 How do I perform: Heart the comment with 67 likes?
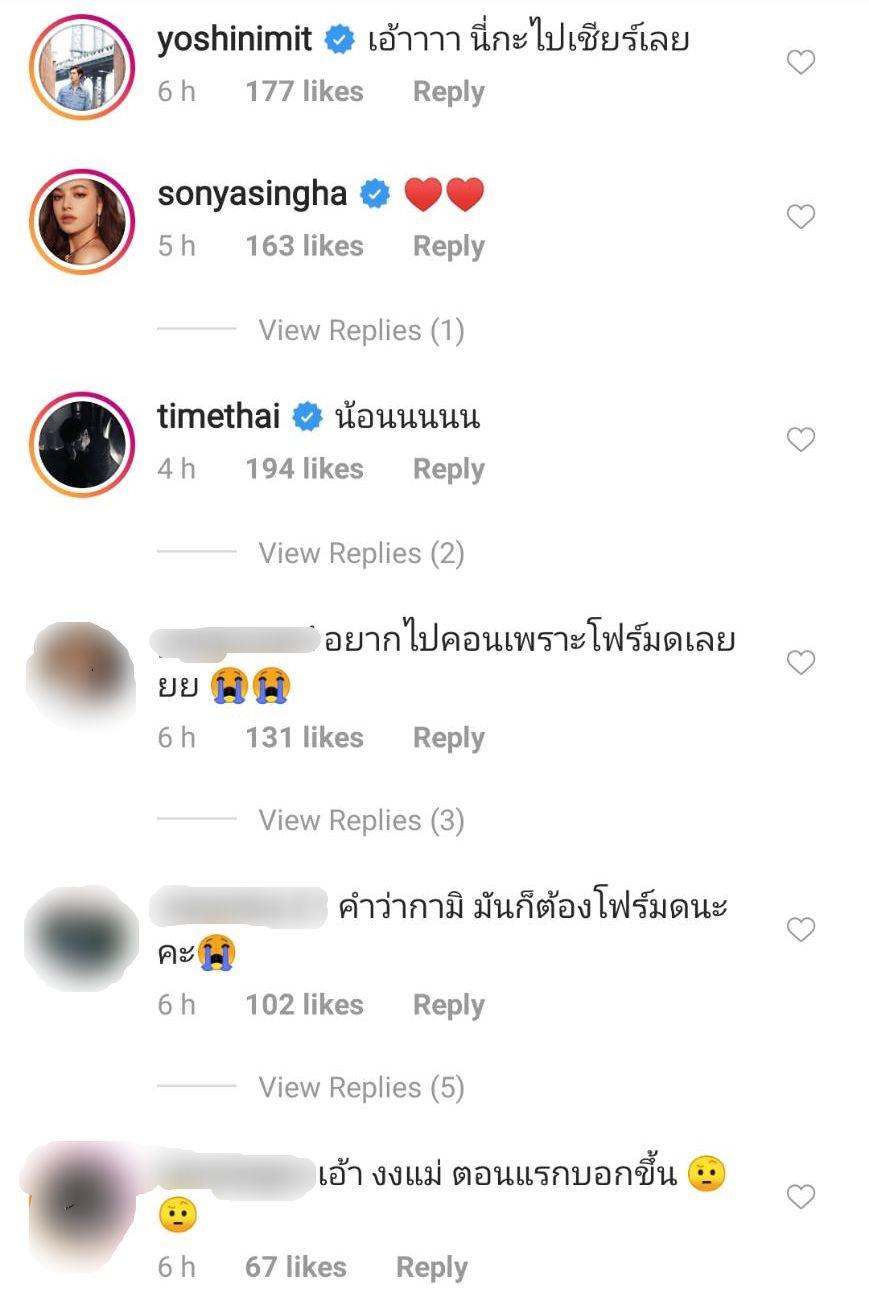[x=800, y=1196]
